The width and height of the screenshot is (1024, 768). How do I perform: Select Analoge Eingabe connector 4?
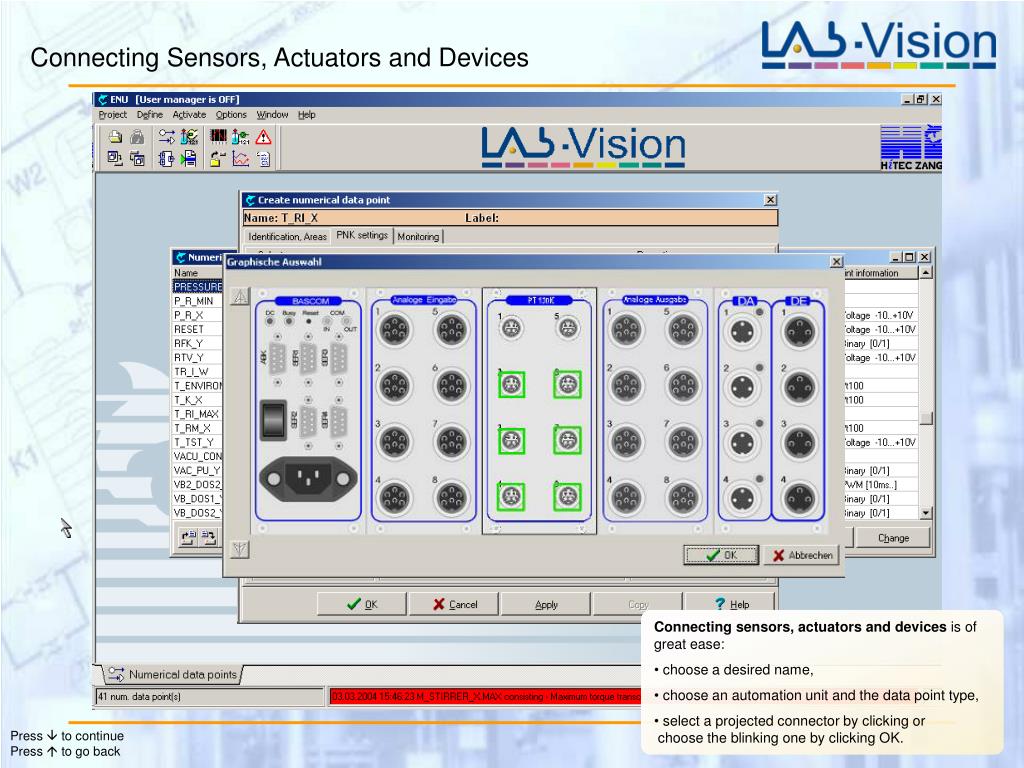tap(395, 498)
